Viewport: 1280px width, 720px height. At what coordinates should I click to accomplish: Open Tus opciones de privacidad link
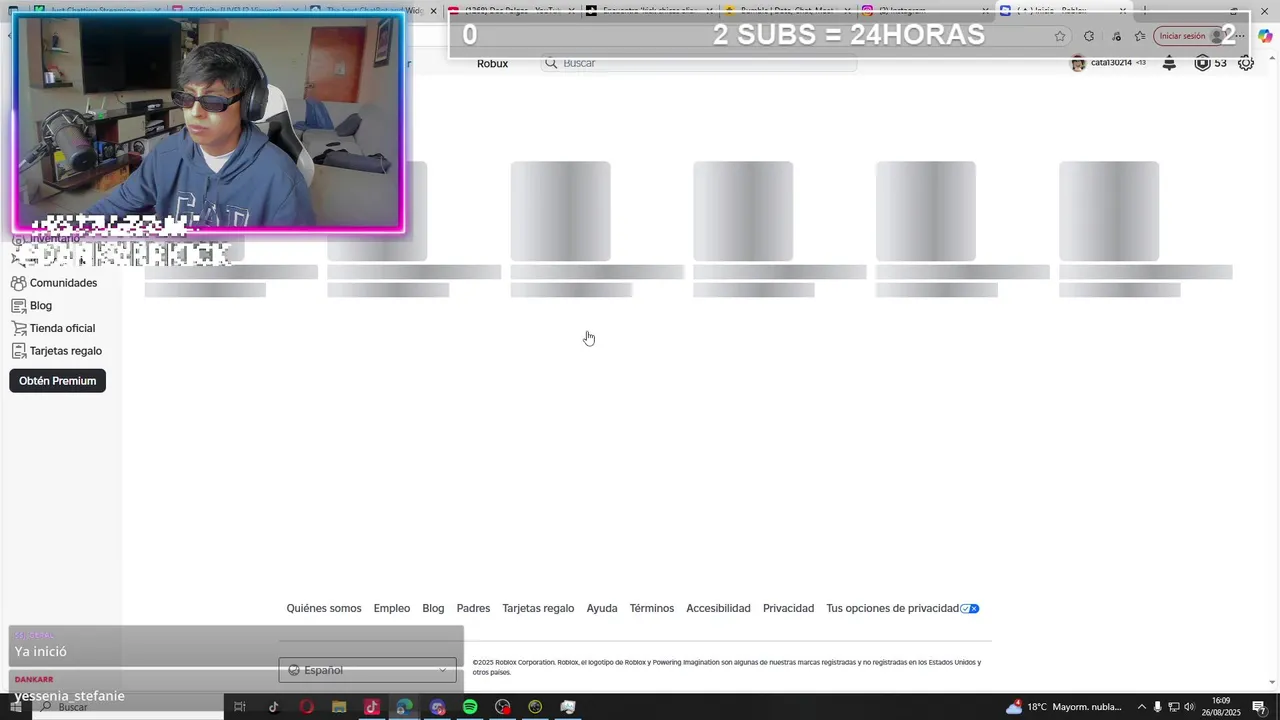click(x=902, y=608)
